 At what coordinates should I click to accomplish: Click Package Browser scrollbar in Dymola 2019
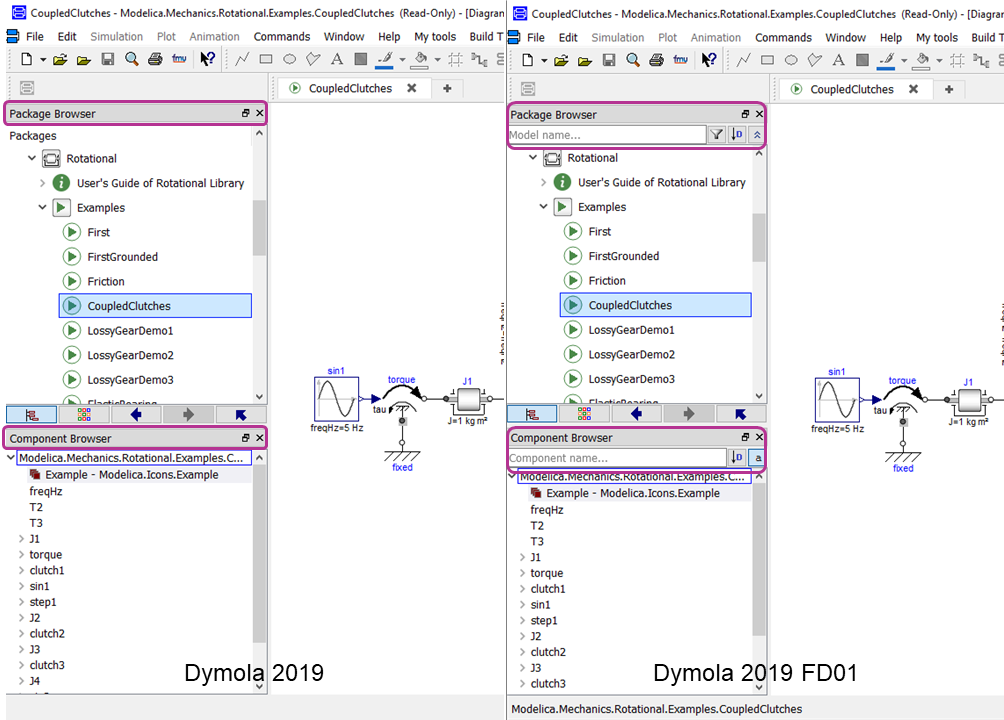[259, 227]
